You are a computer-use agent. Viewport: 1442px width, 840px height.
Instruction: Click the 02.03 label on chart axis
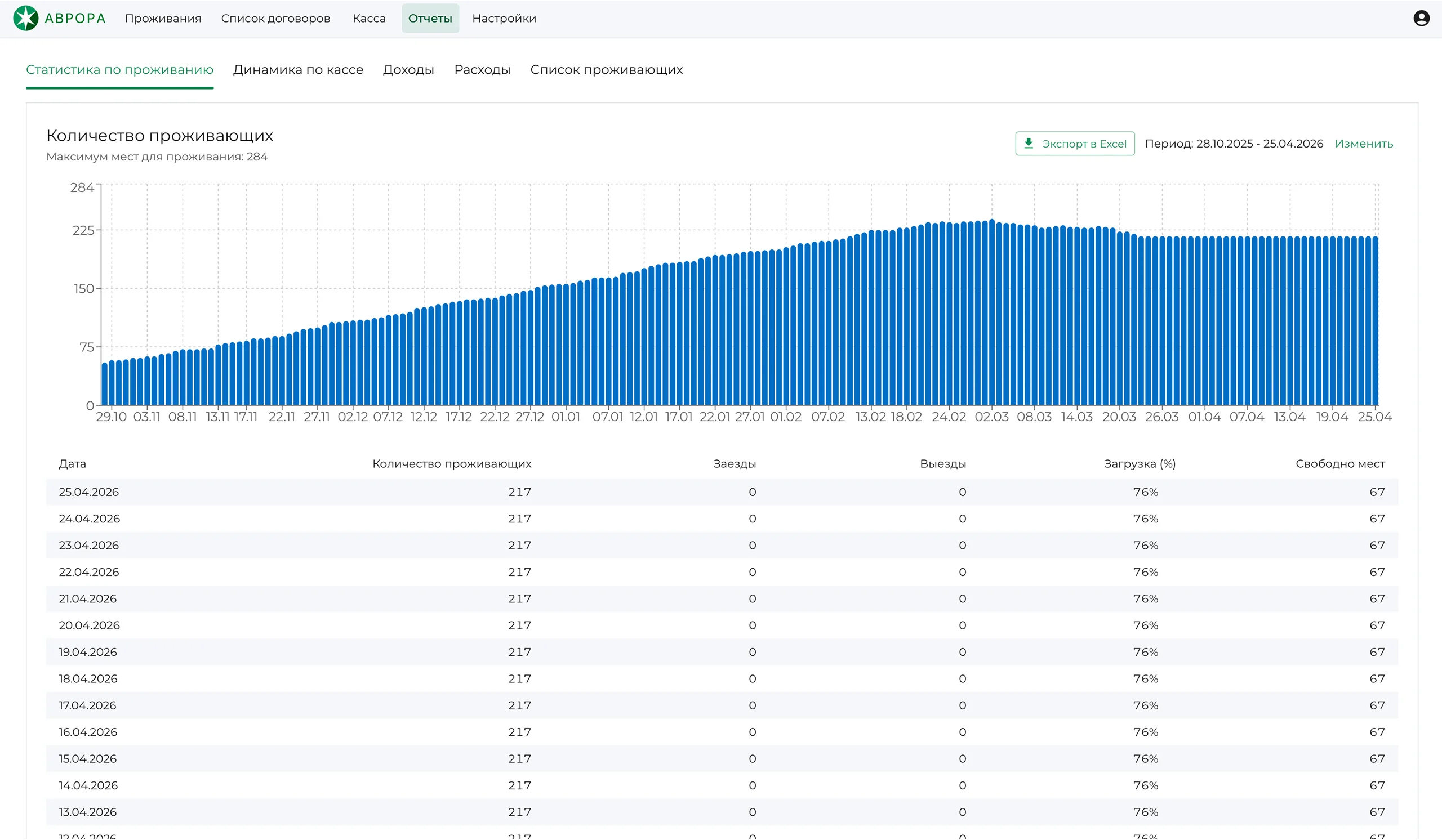tap(992, 417)
